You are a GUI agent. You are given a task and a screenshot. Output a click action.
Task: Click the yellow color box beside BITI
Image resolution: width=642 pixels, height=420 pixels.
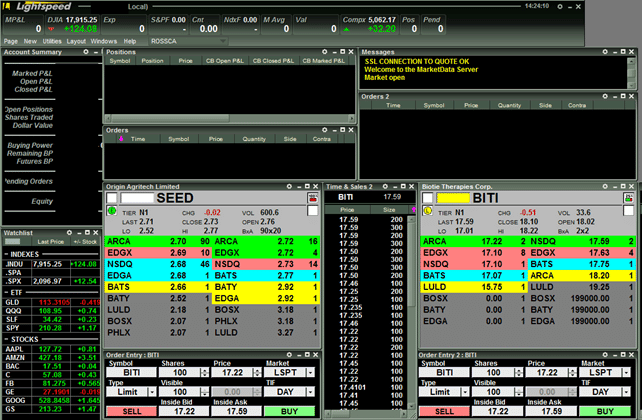coord(452,199)
